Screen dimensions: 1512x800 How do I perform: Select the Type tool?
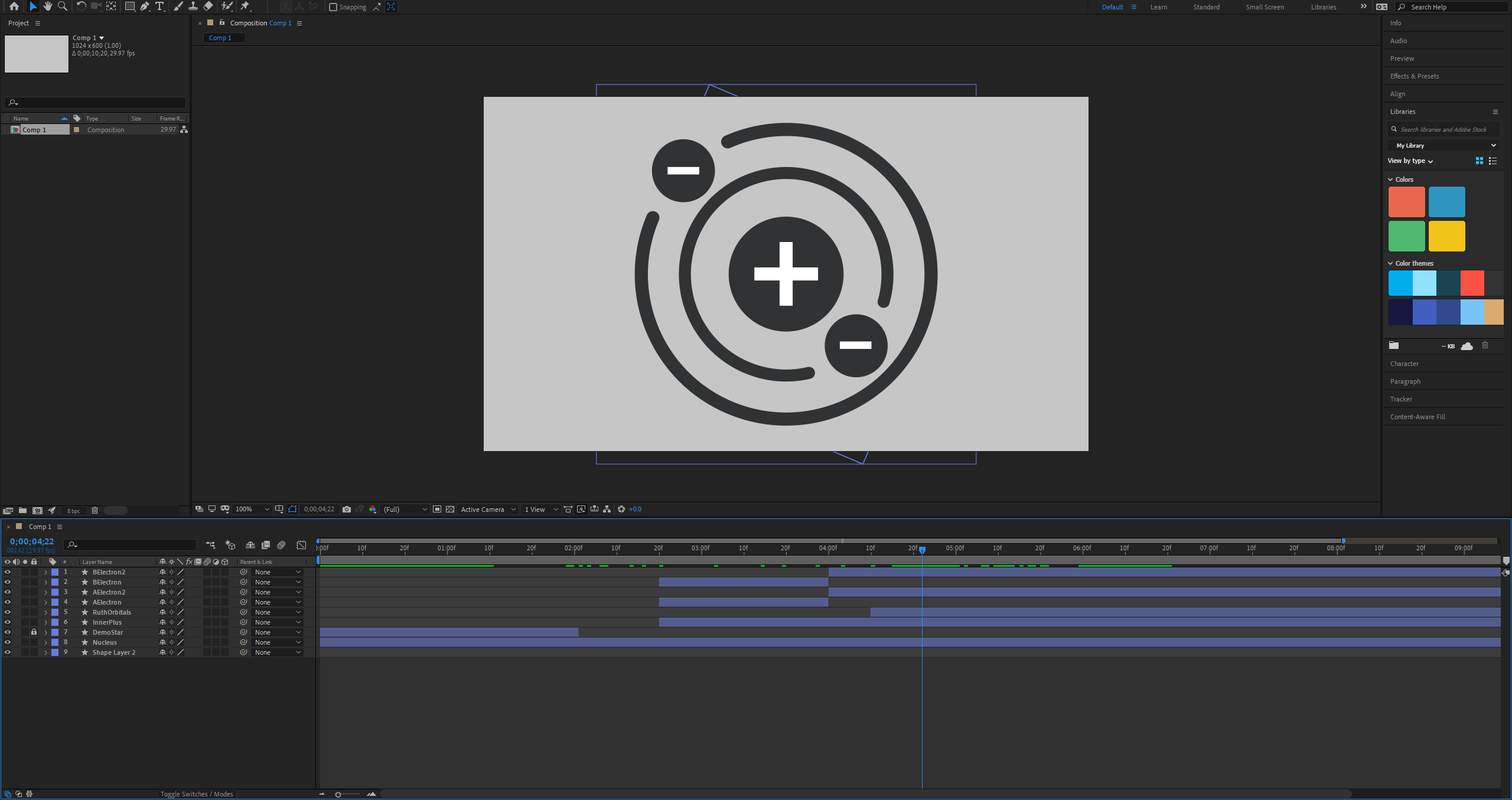pos(159,6)
